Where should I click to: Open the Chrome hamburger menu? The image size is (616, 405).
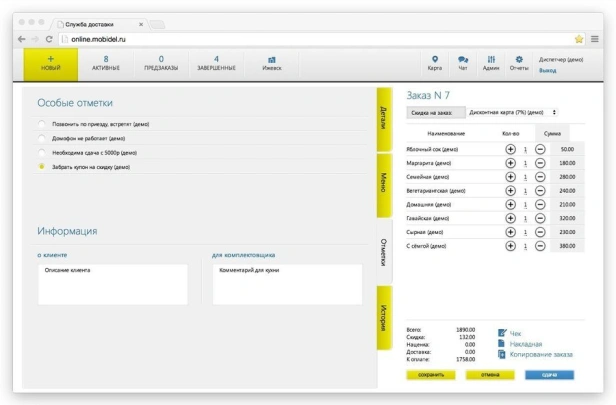pos(594,38)
